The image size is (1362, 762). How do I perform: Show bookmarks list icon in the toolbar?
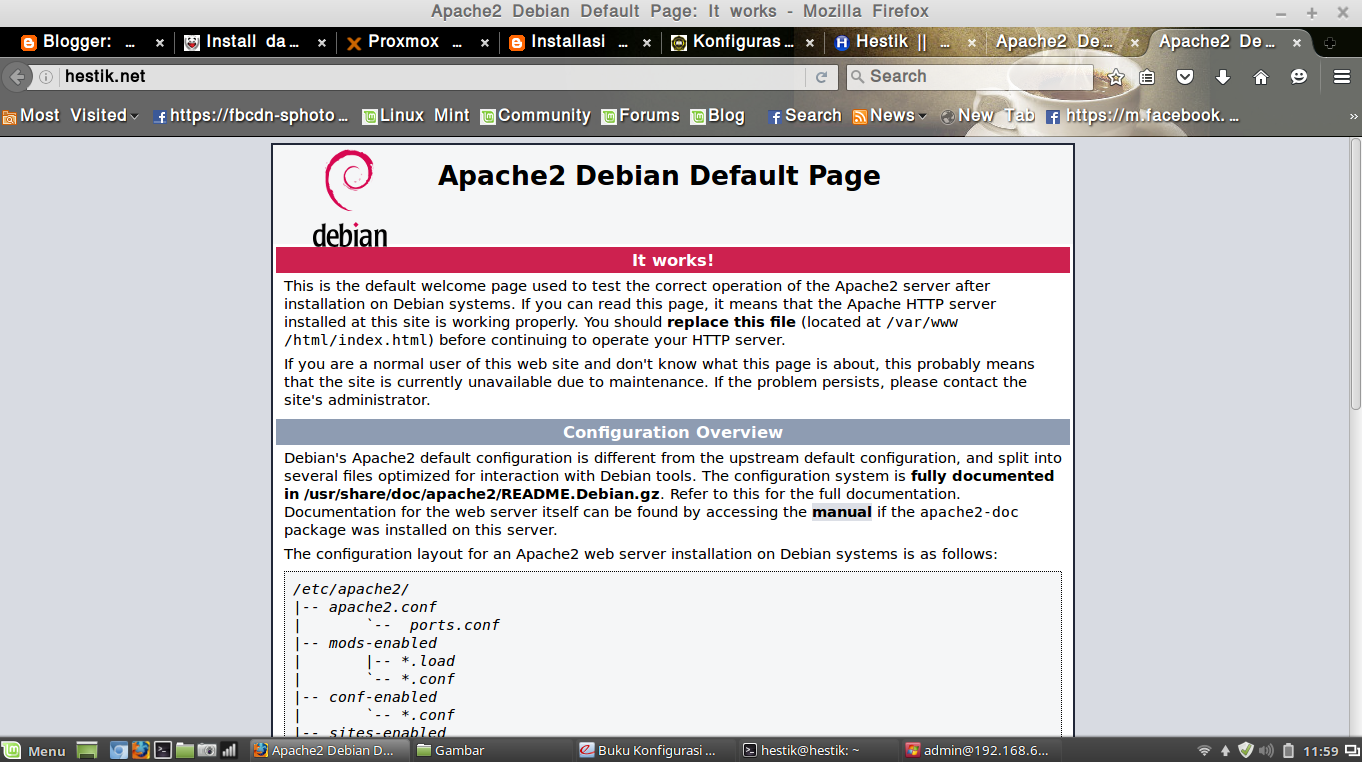click(1148, 77)
